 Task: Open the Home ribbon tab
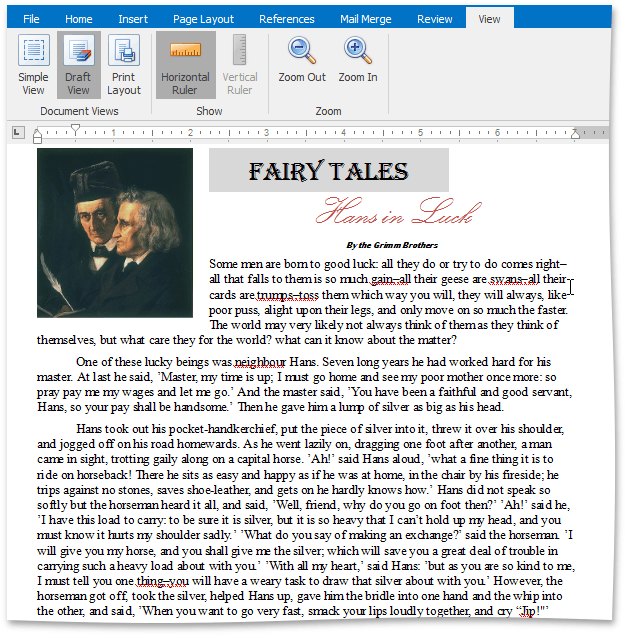pos(79,19)
